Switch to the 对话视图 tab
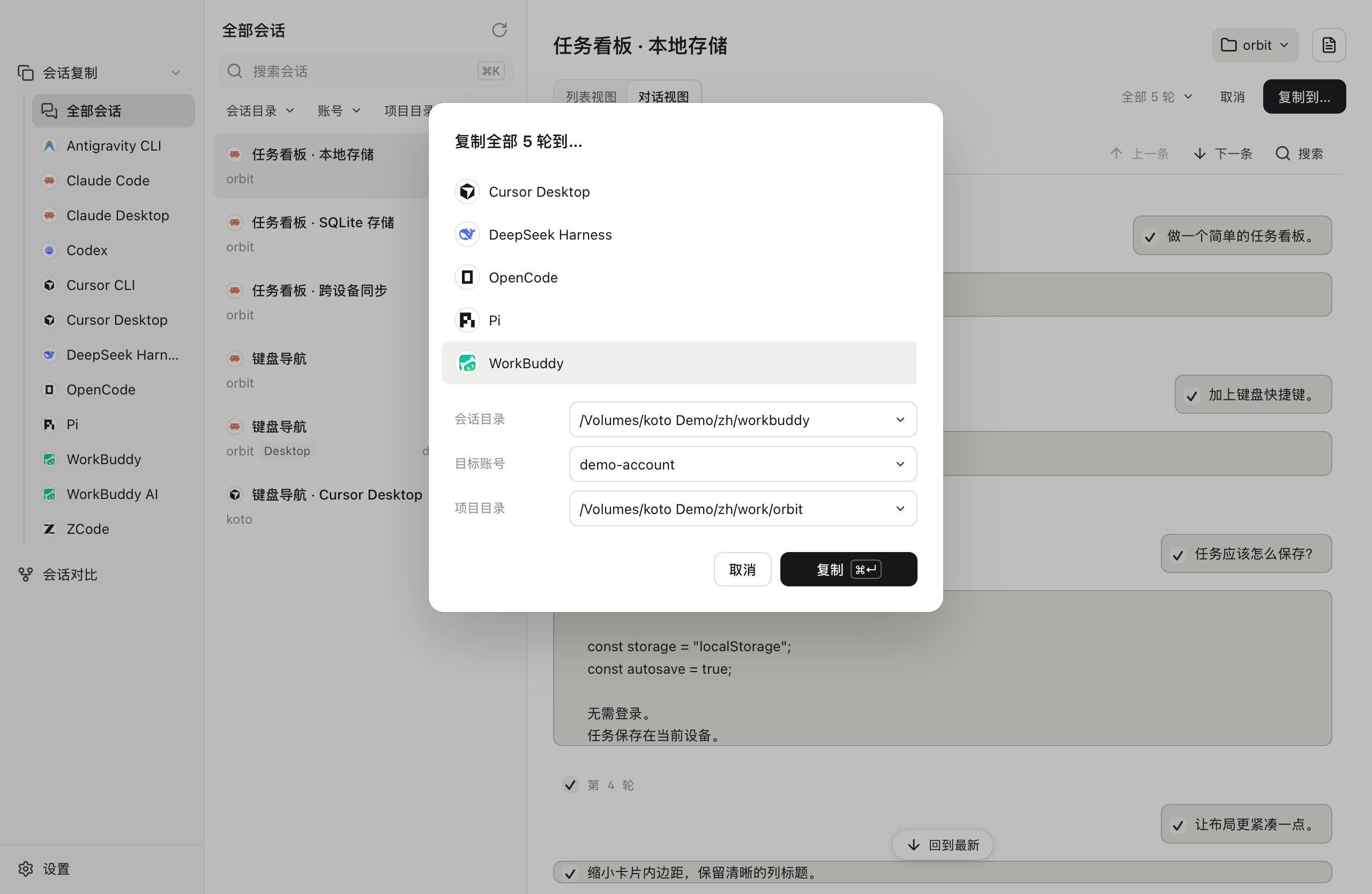This screenshot has height=894, width=1372. 663,96
